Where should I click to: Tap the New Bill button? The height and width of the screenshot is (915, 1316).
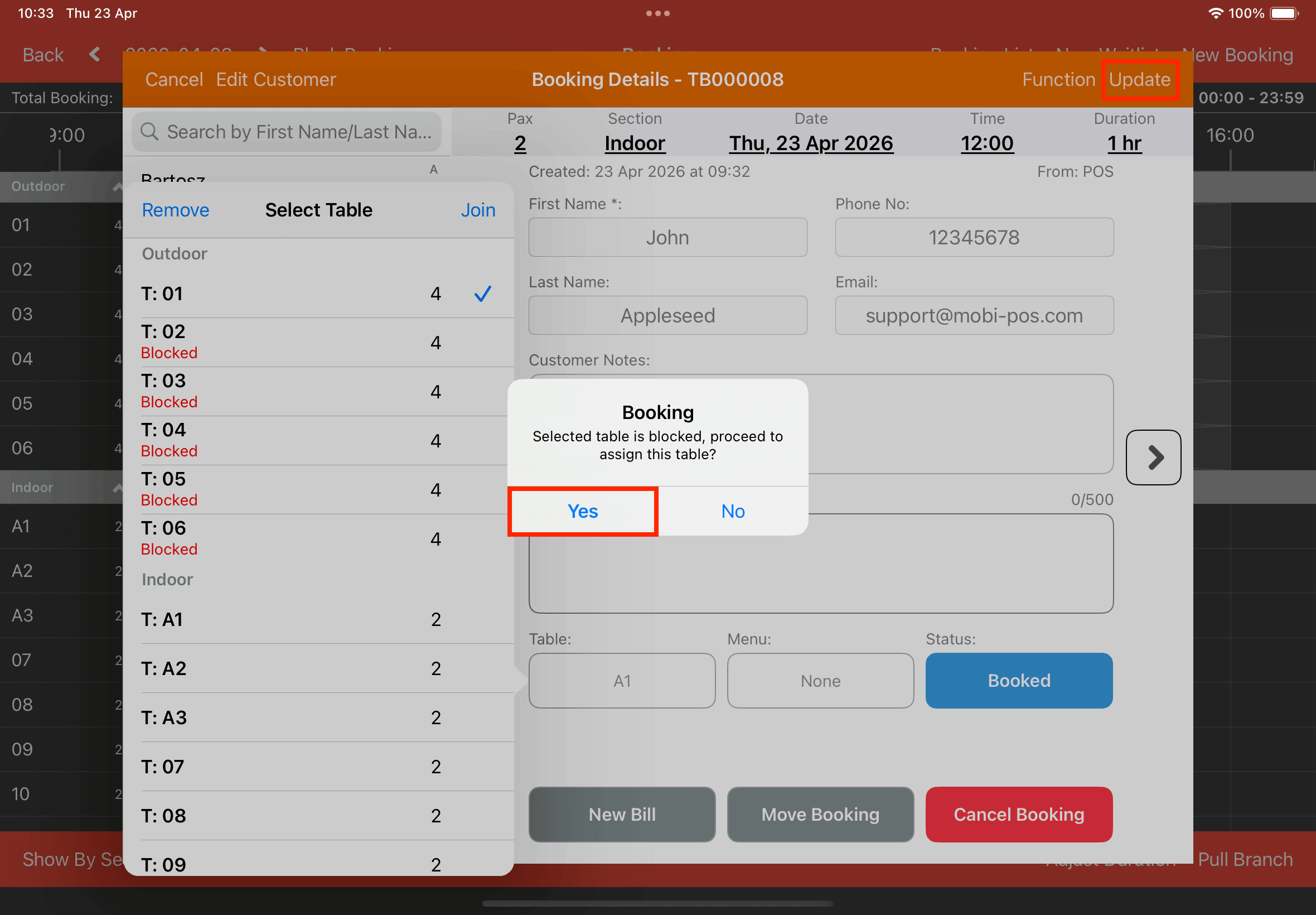click(x=622, y=814)
